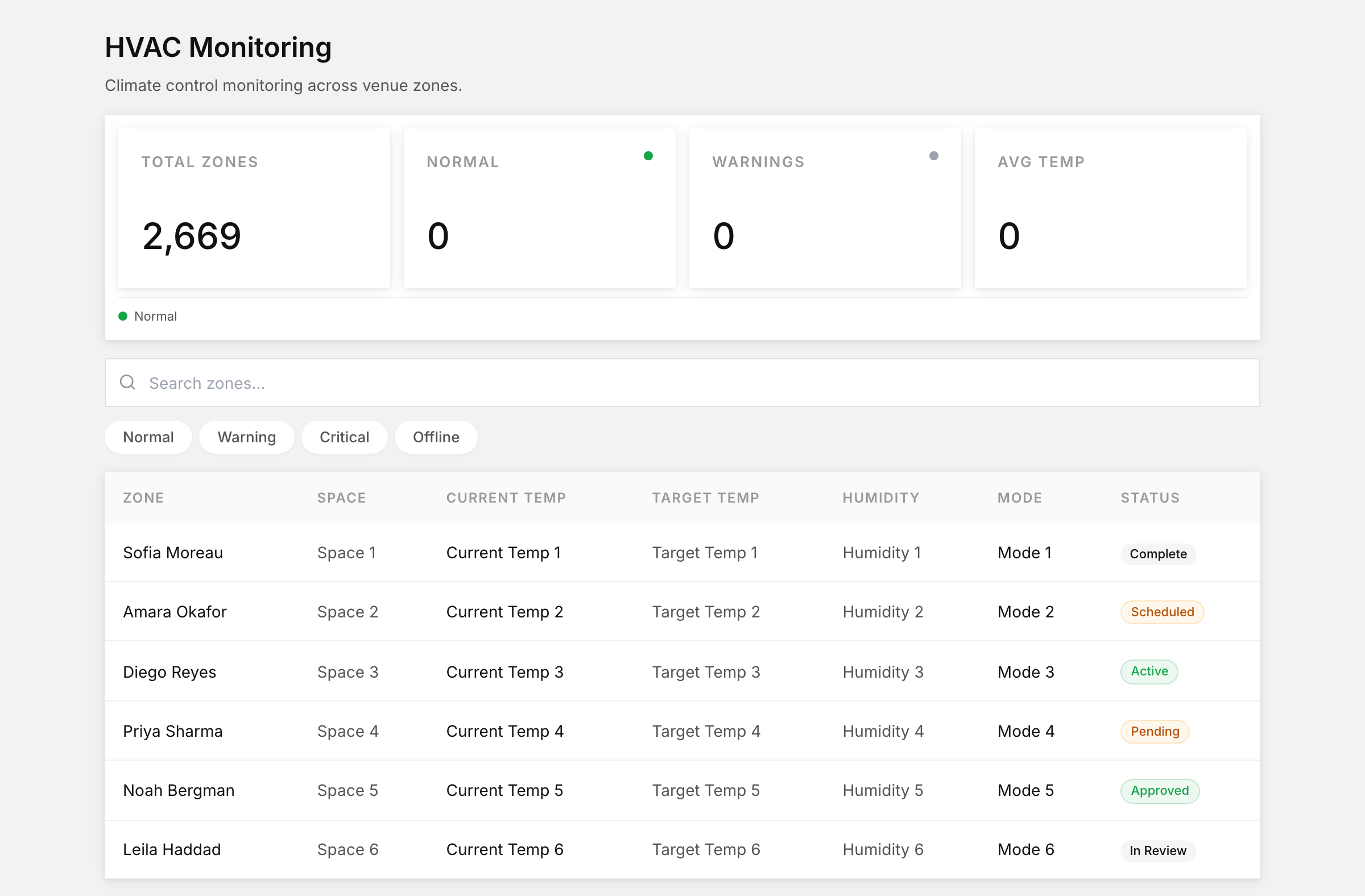Screen dimensions: 1365x896
Task: Click the Mode 2 cell
Action: [1025, 612]
